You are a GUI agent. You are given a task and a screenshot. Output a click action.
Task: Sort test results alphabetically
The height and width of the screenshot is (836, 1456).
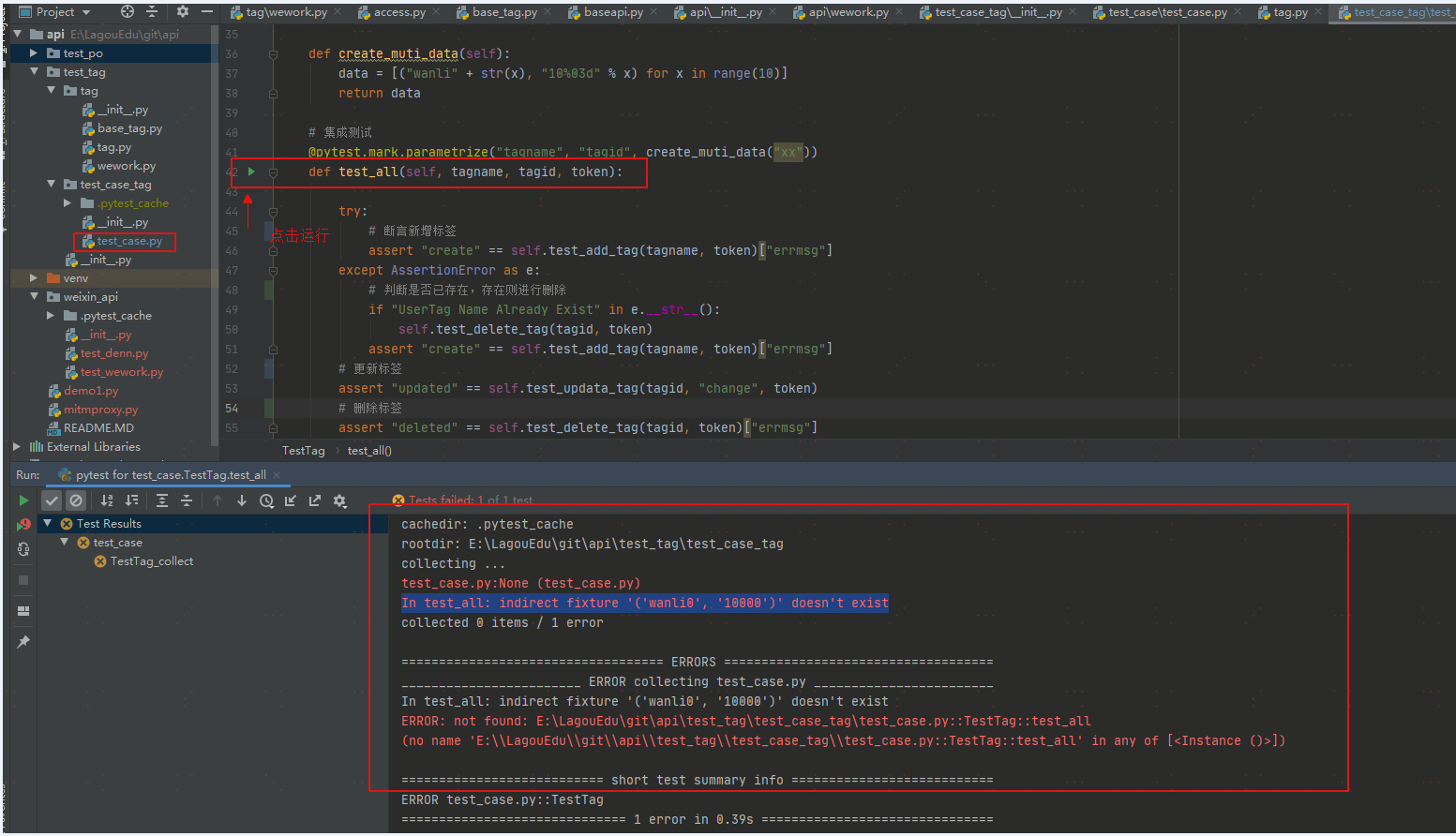[107, 500]
